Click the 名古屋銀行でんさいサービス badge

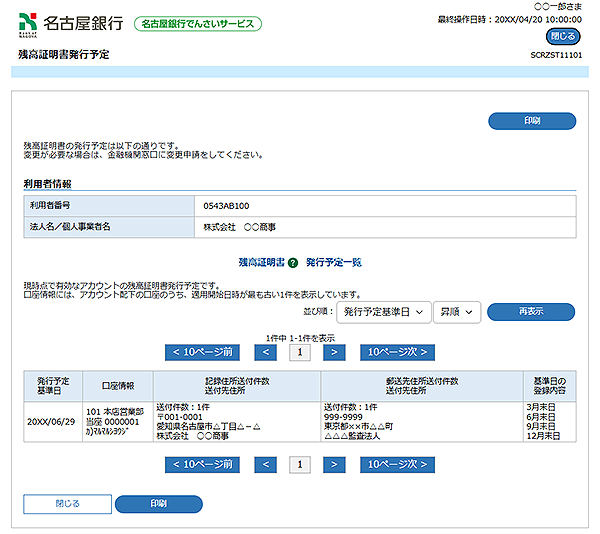[198, 23]
